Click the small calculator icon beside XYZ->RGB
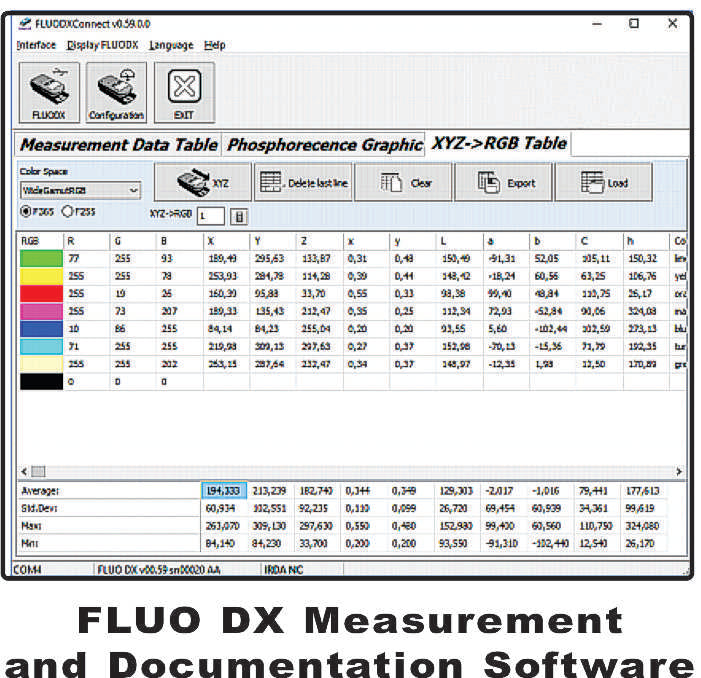The height and width of the screenshot is (678, 701). click(239, 216)
